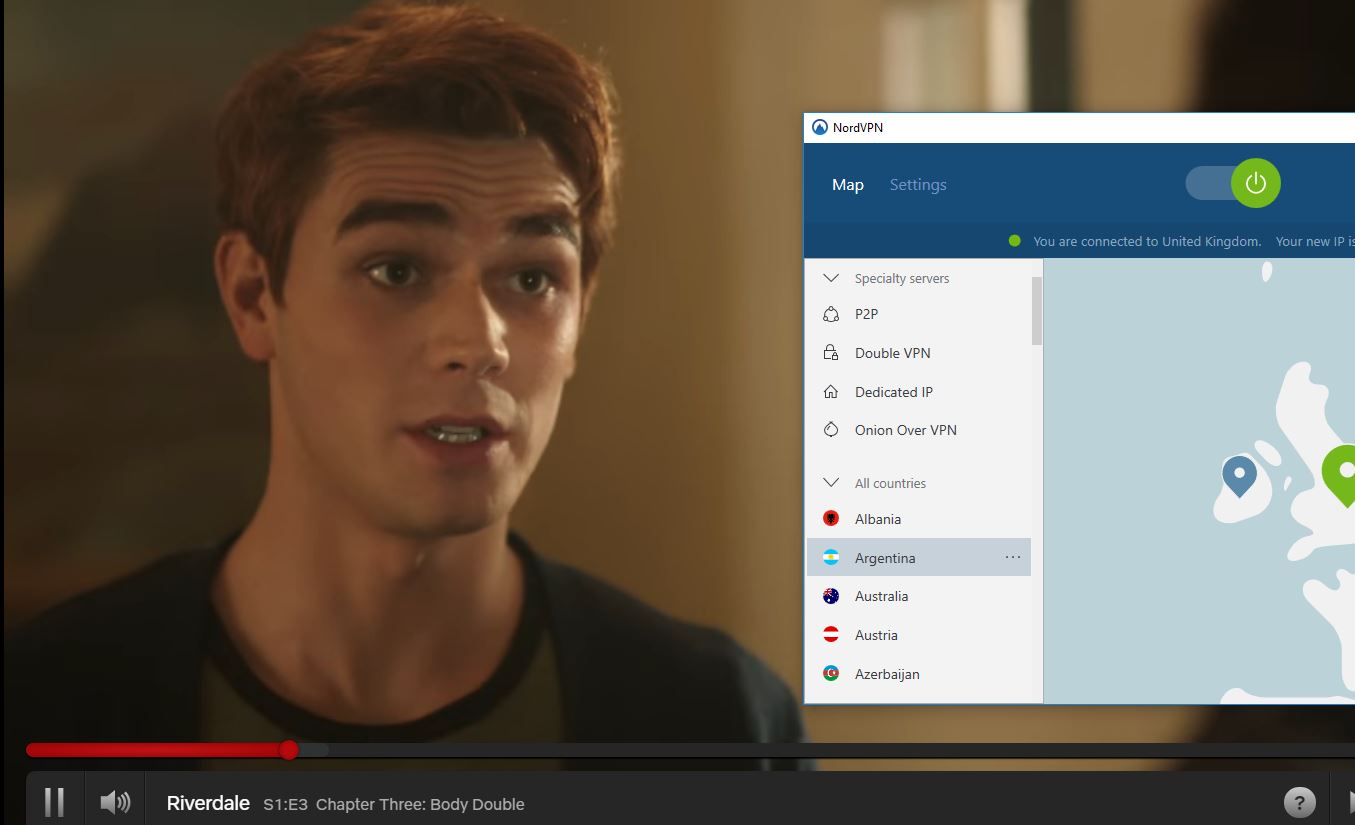Click the red playhead on the progress bar
1355x825 pixels.
click(x=288, y=750)
